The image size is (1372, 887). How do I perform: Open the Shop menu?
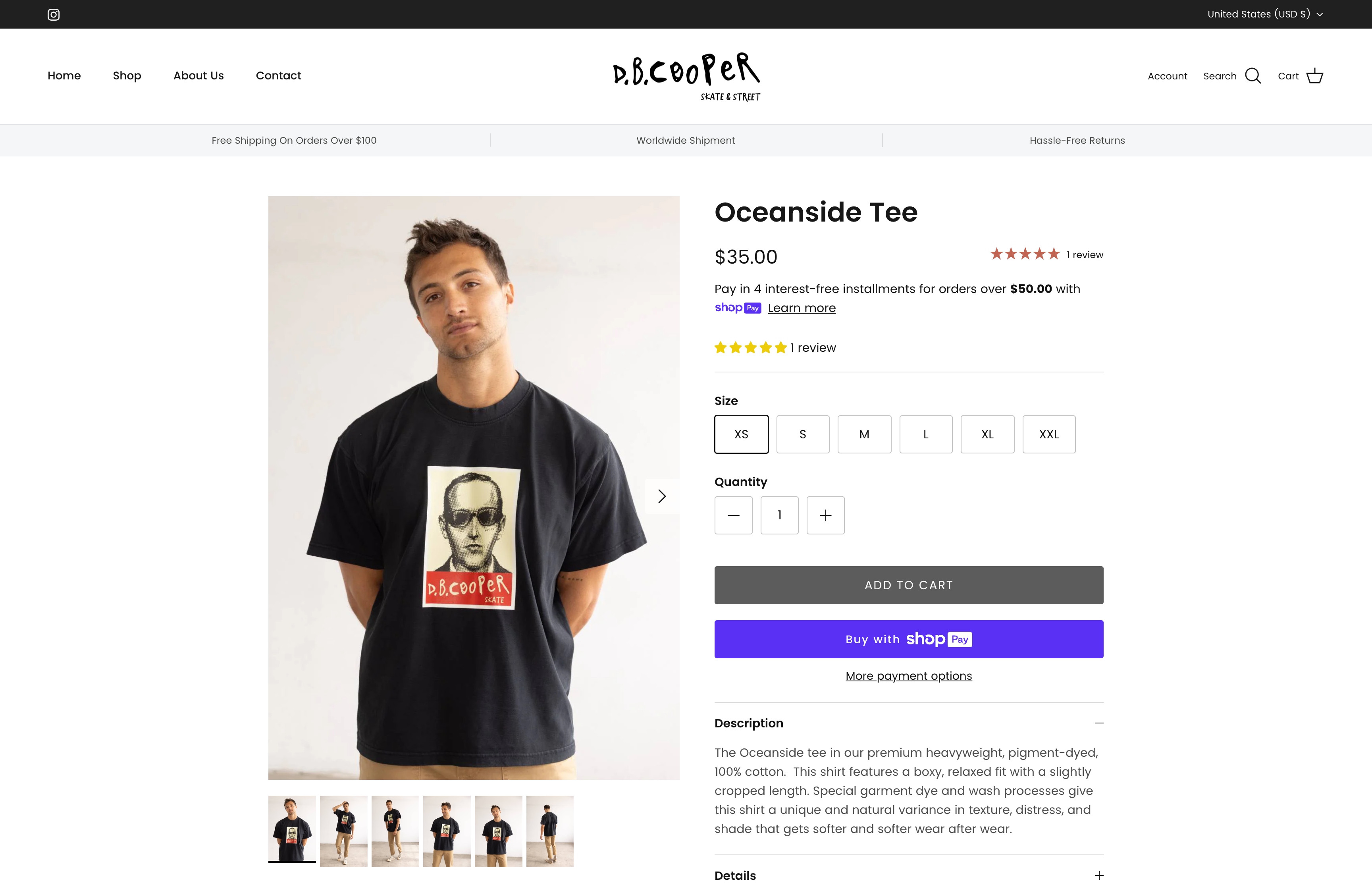[127, 75]
